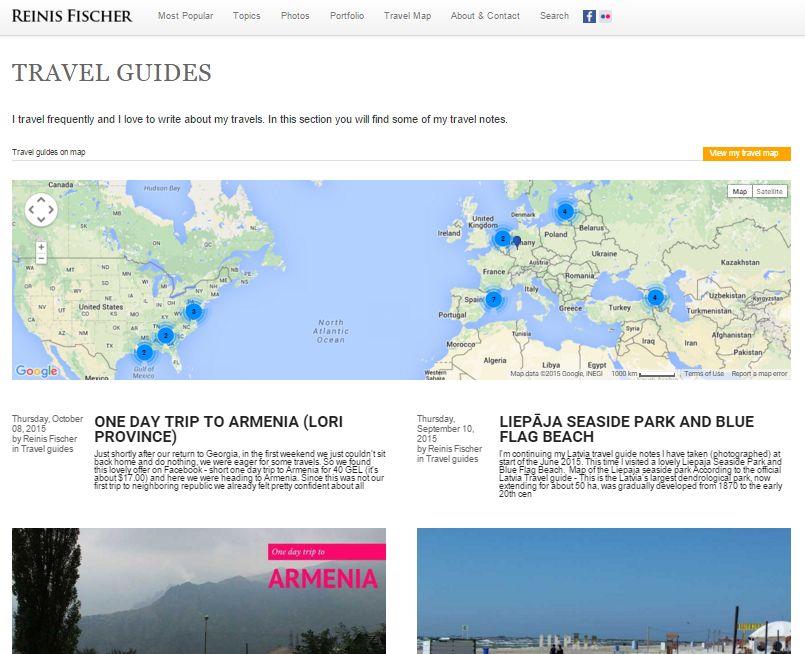Open Portfolio menu item
The image size is (805, 654).
pos(347,16)
